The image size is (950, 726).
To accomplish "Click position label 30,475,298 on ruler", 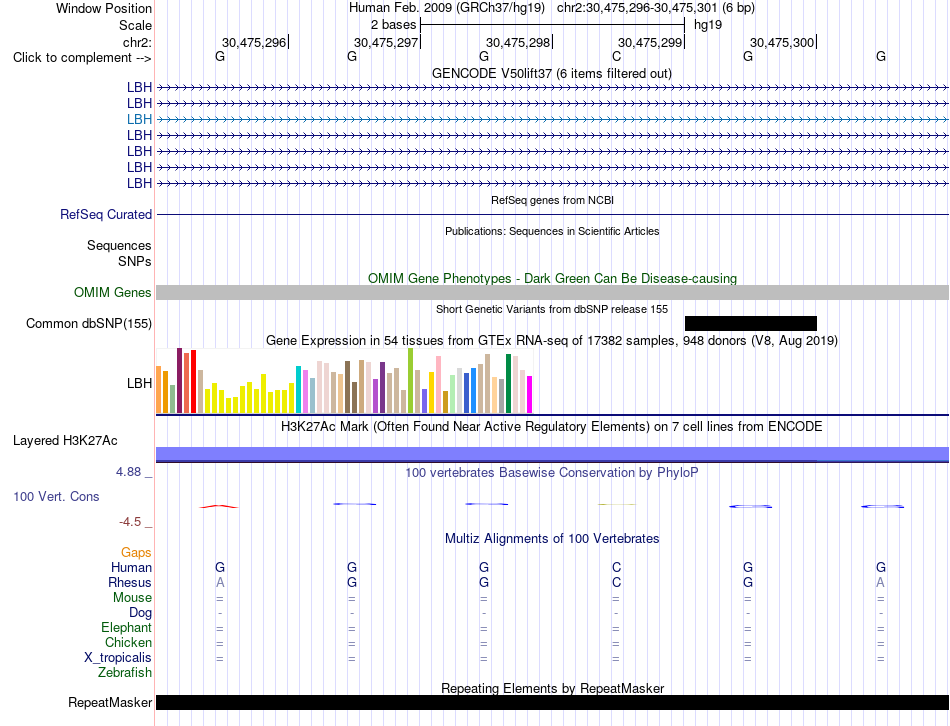I will [x=518, y=42].
